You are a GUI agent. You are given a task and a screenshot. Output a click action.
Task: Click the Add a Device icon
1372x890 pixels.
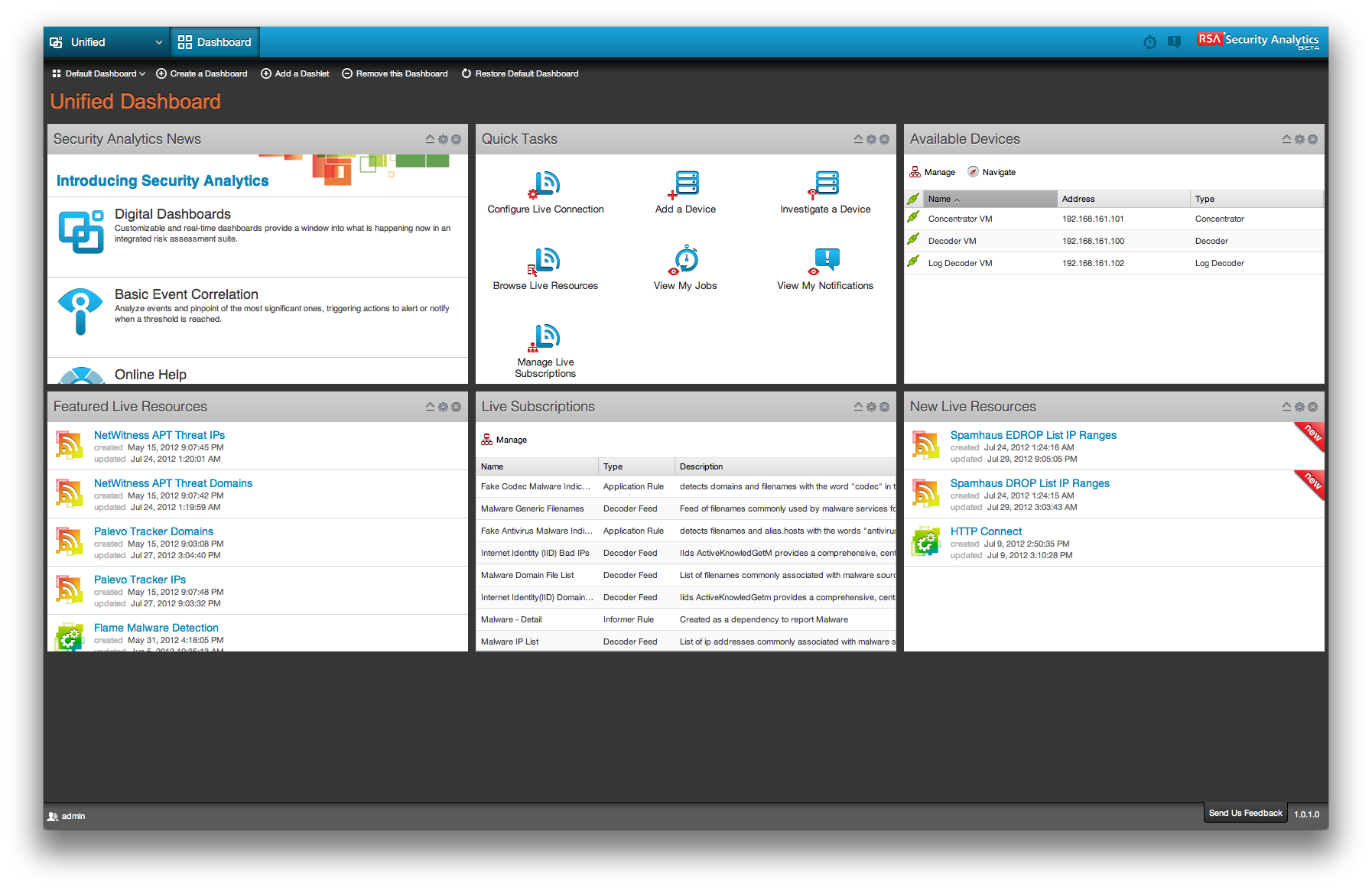point(686,184)
